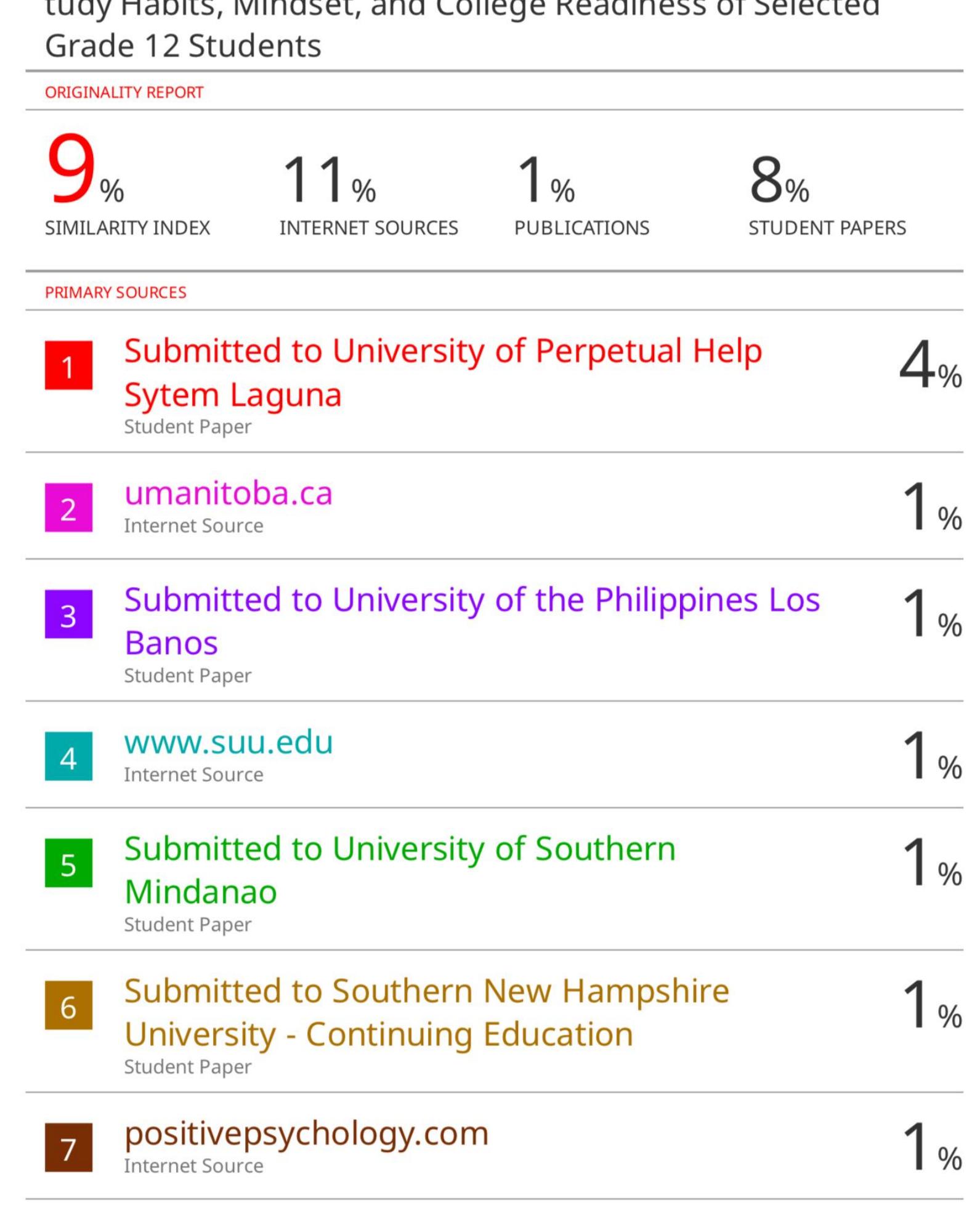Screen dimensions: 972x1232
Task: Open Southern New Hampshire University source link
Action: [x=426, y=1012]
